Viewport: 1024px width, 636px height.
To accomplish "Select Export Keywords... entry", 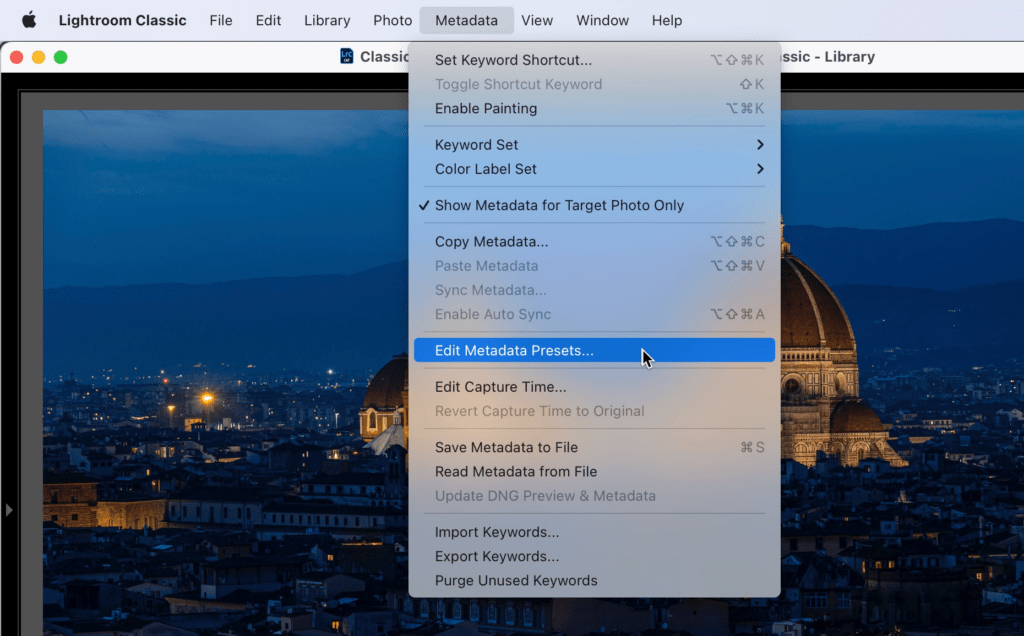I will click(594, 556).
